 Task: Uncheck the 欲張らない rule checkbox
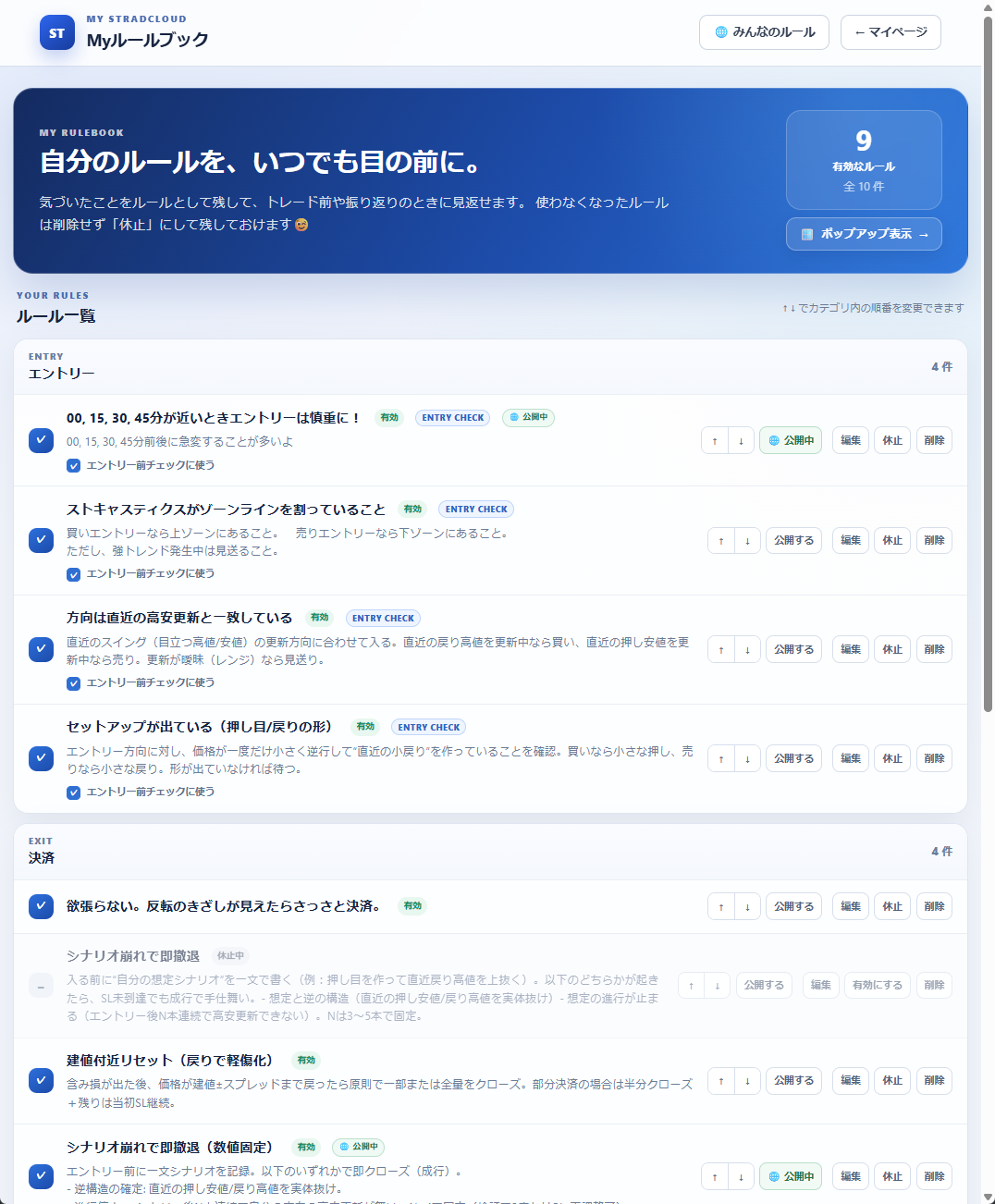(x=41, y=906)
